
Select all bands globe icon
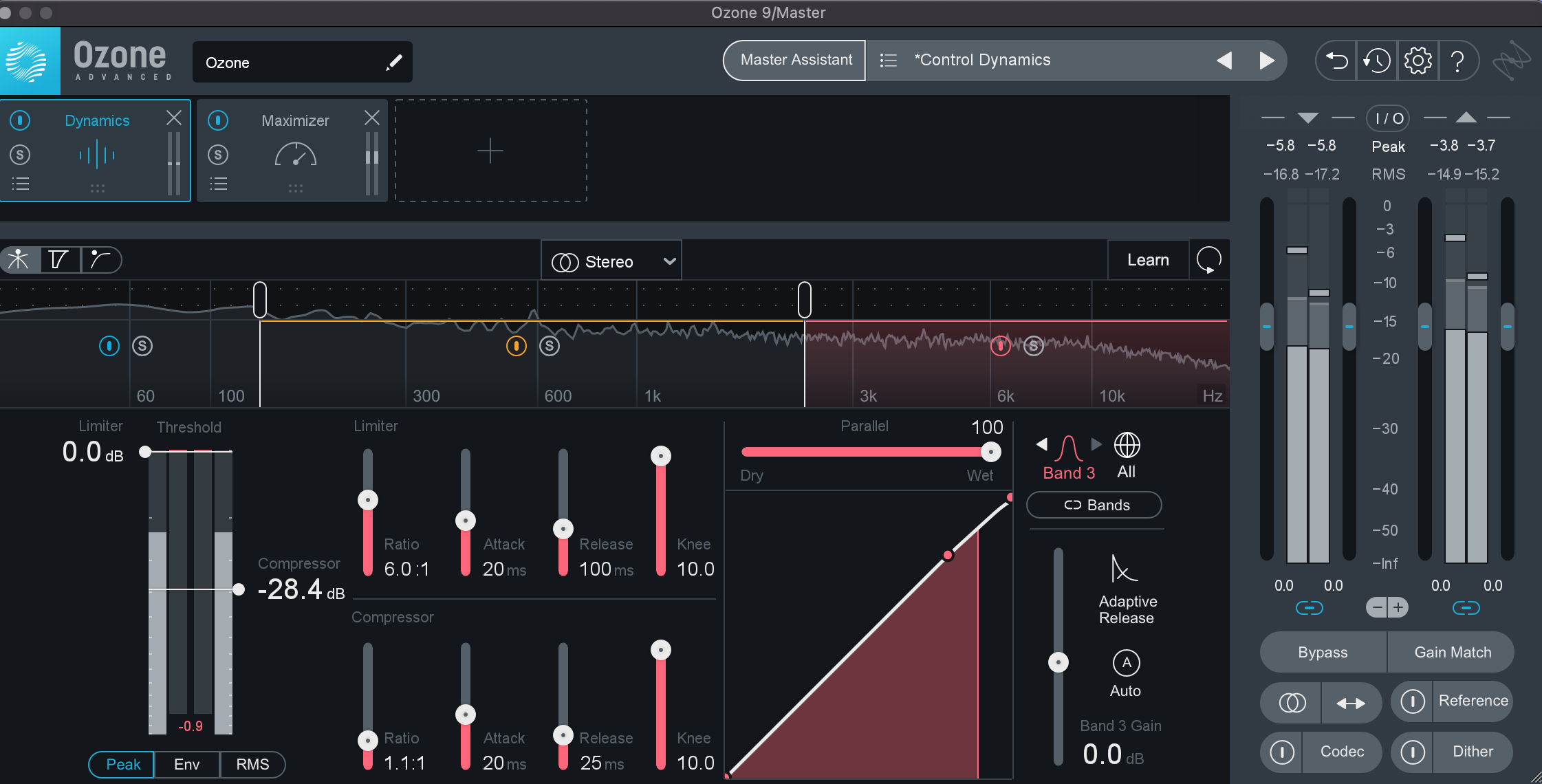[1127, 445]
